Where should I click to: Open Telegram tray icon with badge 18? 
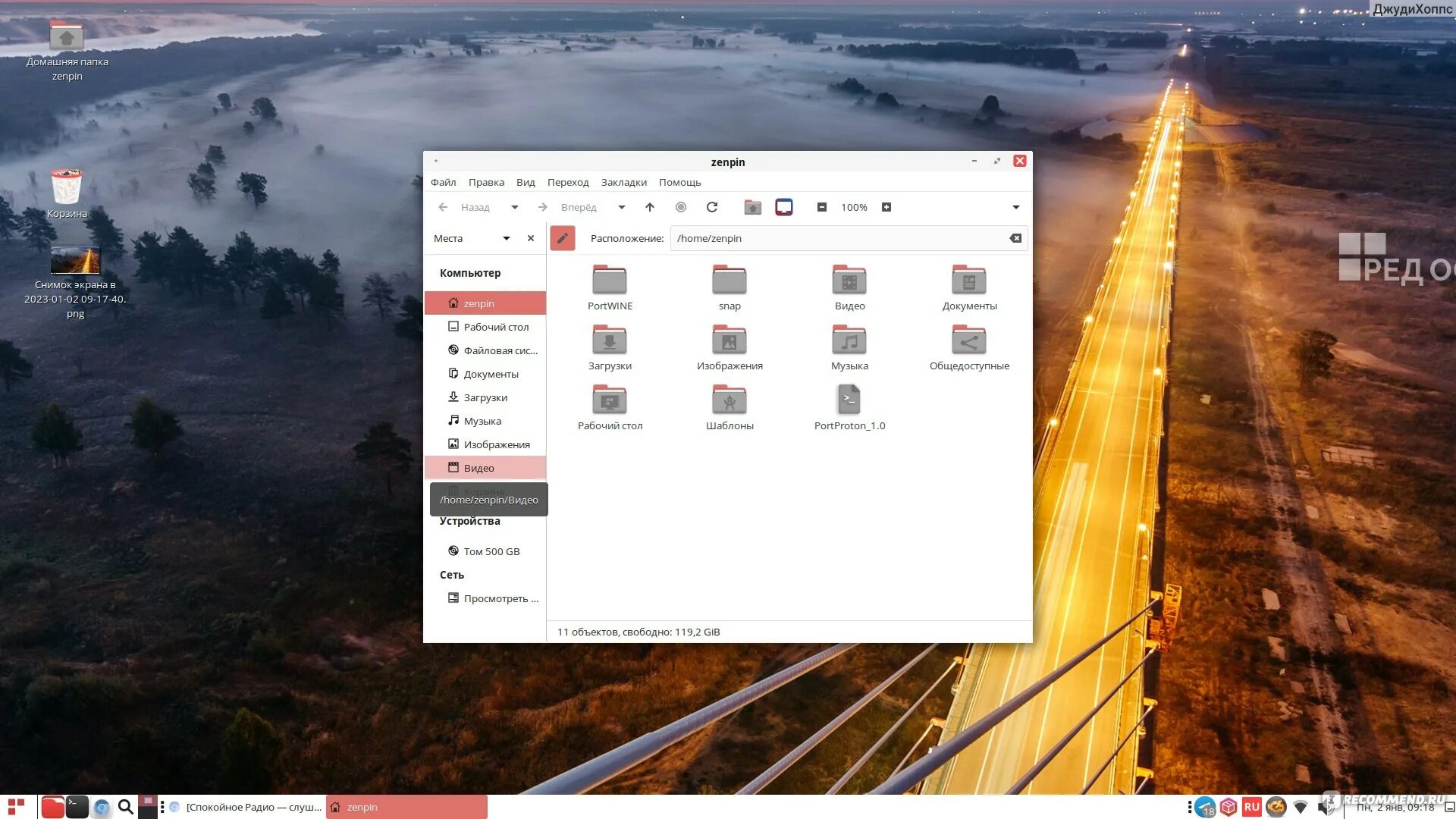click(x=1205, y=808)
